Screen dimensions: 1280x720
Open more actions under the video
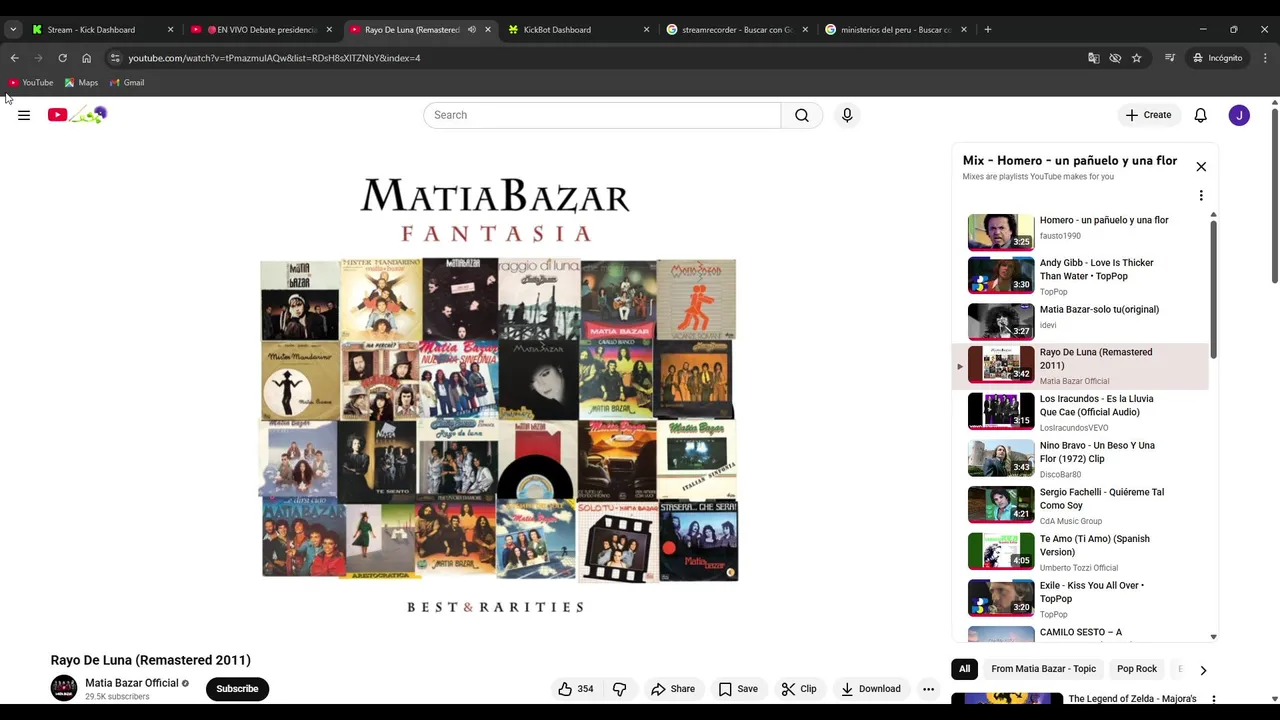click(928, 689)
